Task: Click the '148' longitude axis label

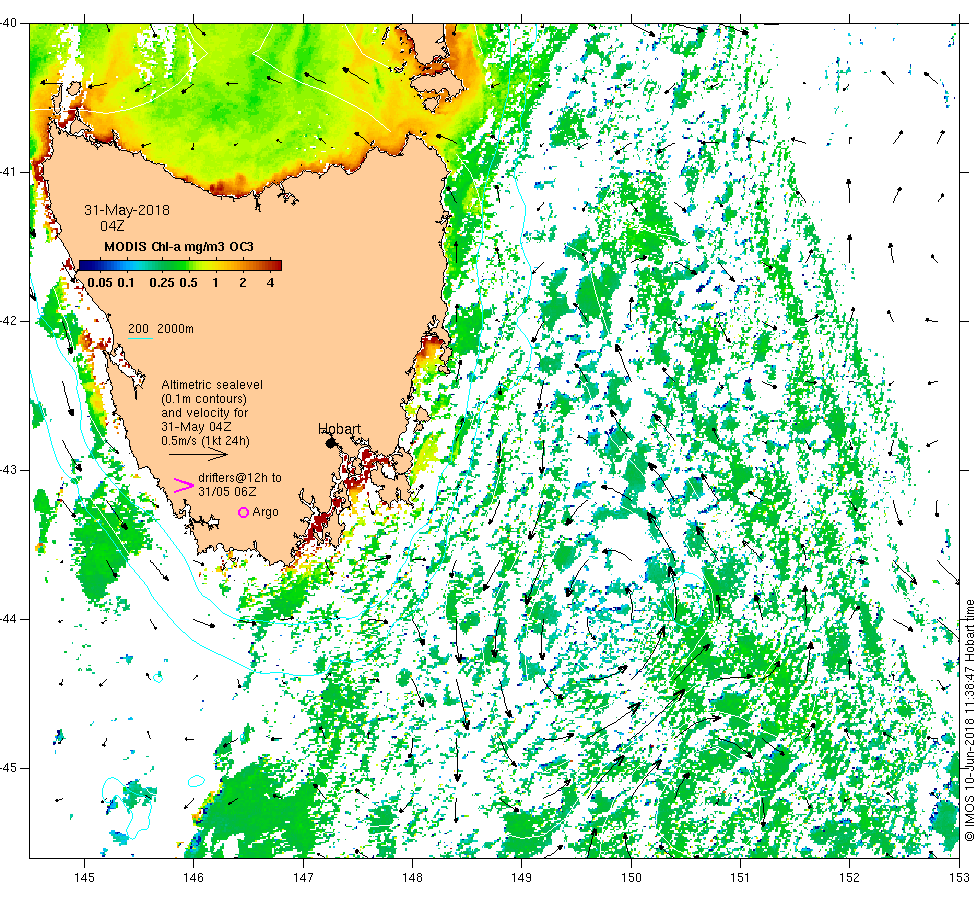Action: (x=412, y=878)
